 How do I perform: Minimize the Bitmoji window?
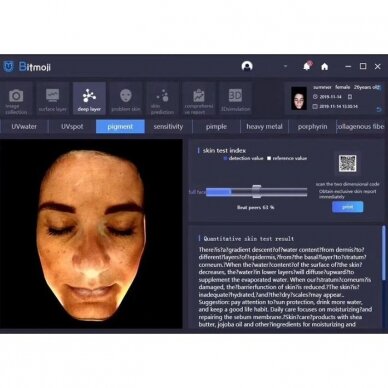(x=348, y=67)
